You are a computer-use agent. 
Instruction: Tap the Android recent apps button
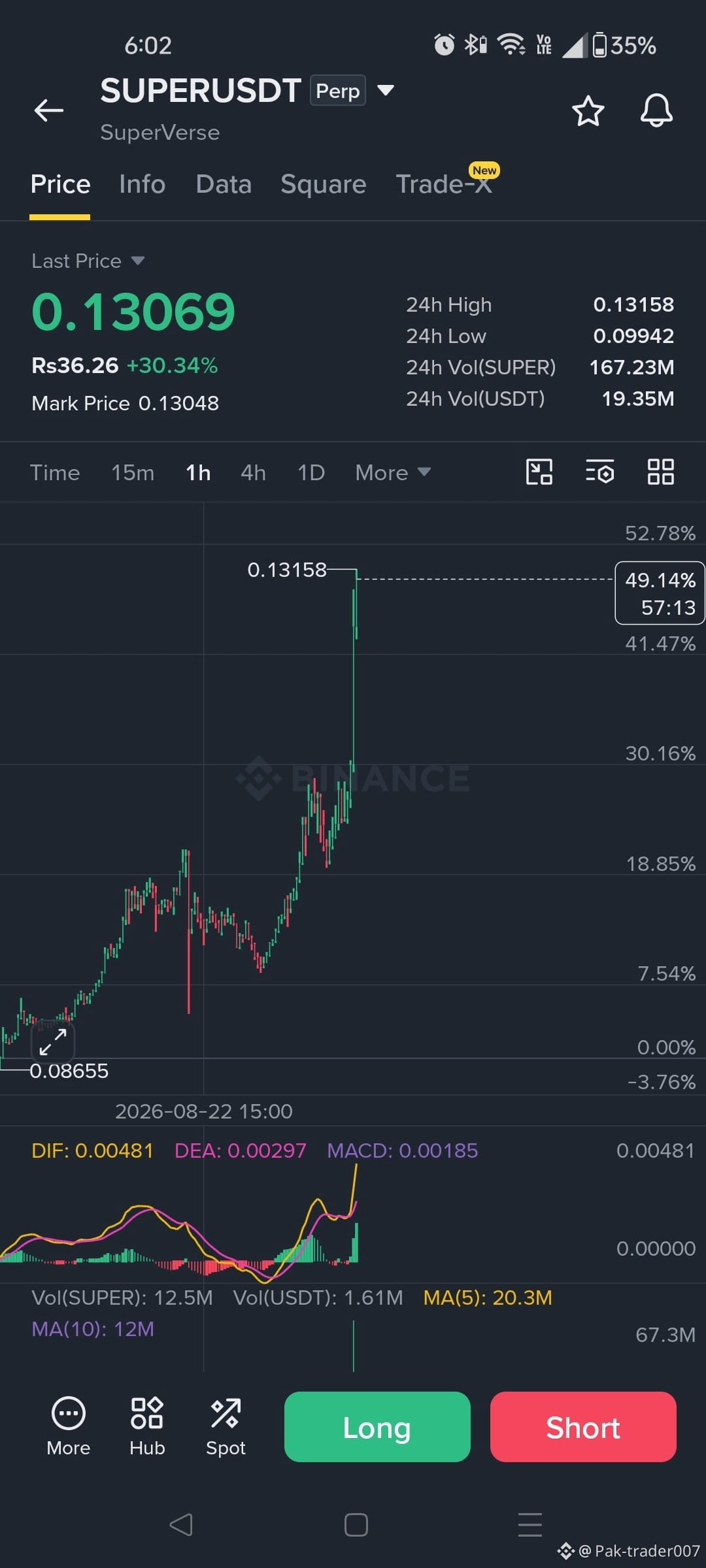click(530, 1525)
